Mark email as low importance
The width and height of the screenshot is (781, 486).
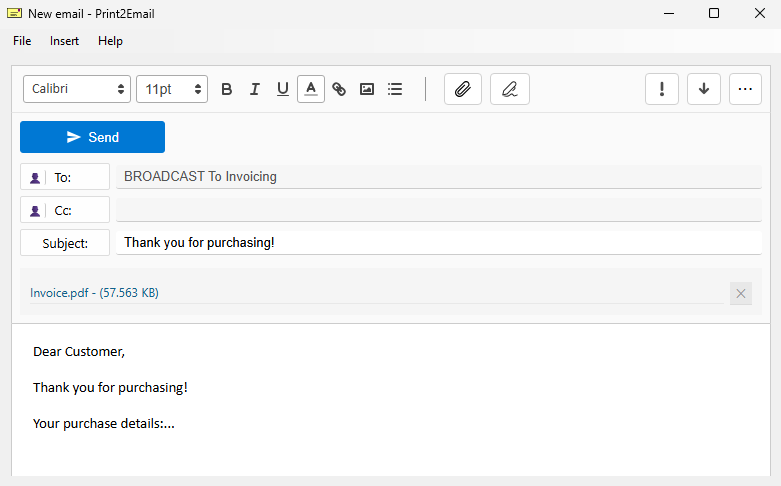click(704, 89)
